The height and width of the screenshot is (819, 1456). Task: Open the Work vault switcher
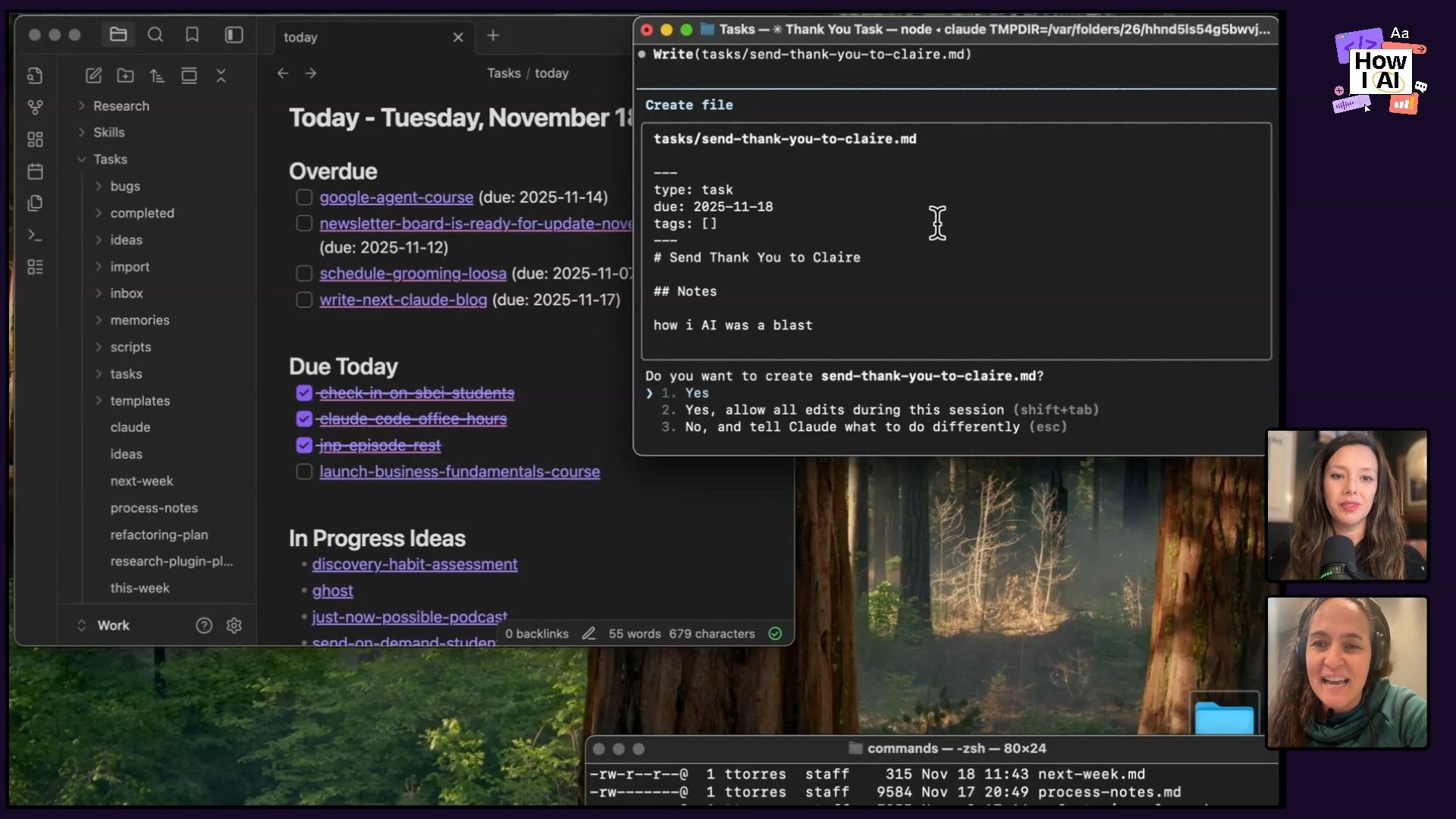pyautogui.click(x=104, y=626)
